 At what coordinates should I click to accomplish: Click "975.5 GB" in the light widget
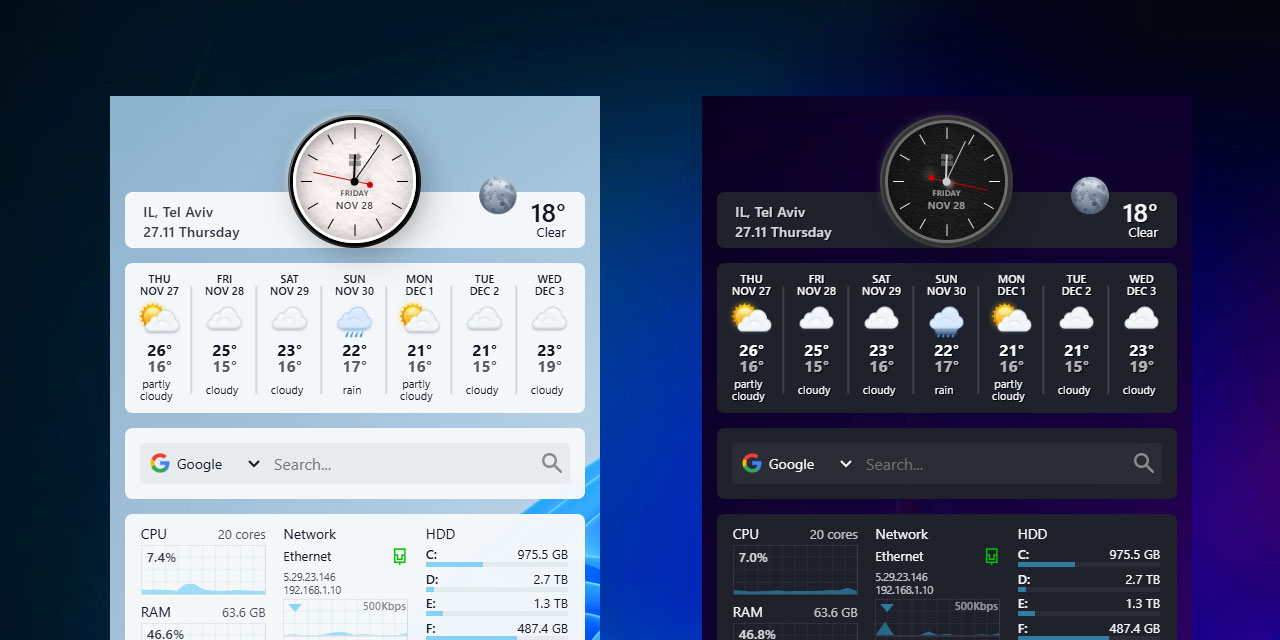tap(542, 554)
